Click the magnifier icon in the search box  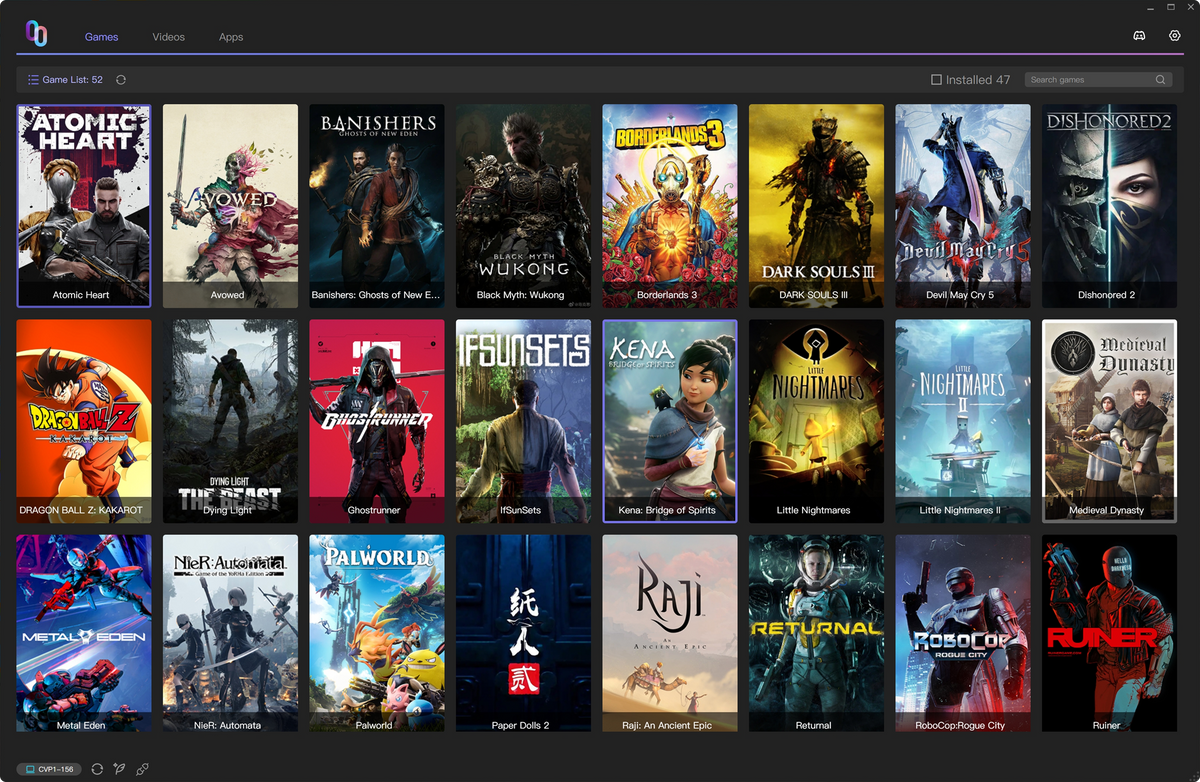1160,80
